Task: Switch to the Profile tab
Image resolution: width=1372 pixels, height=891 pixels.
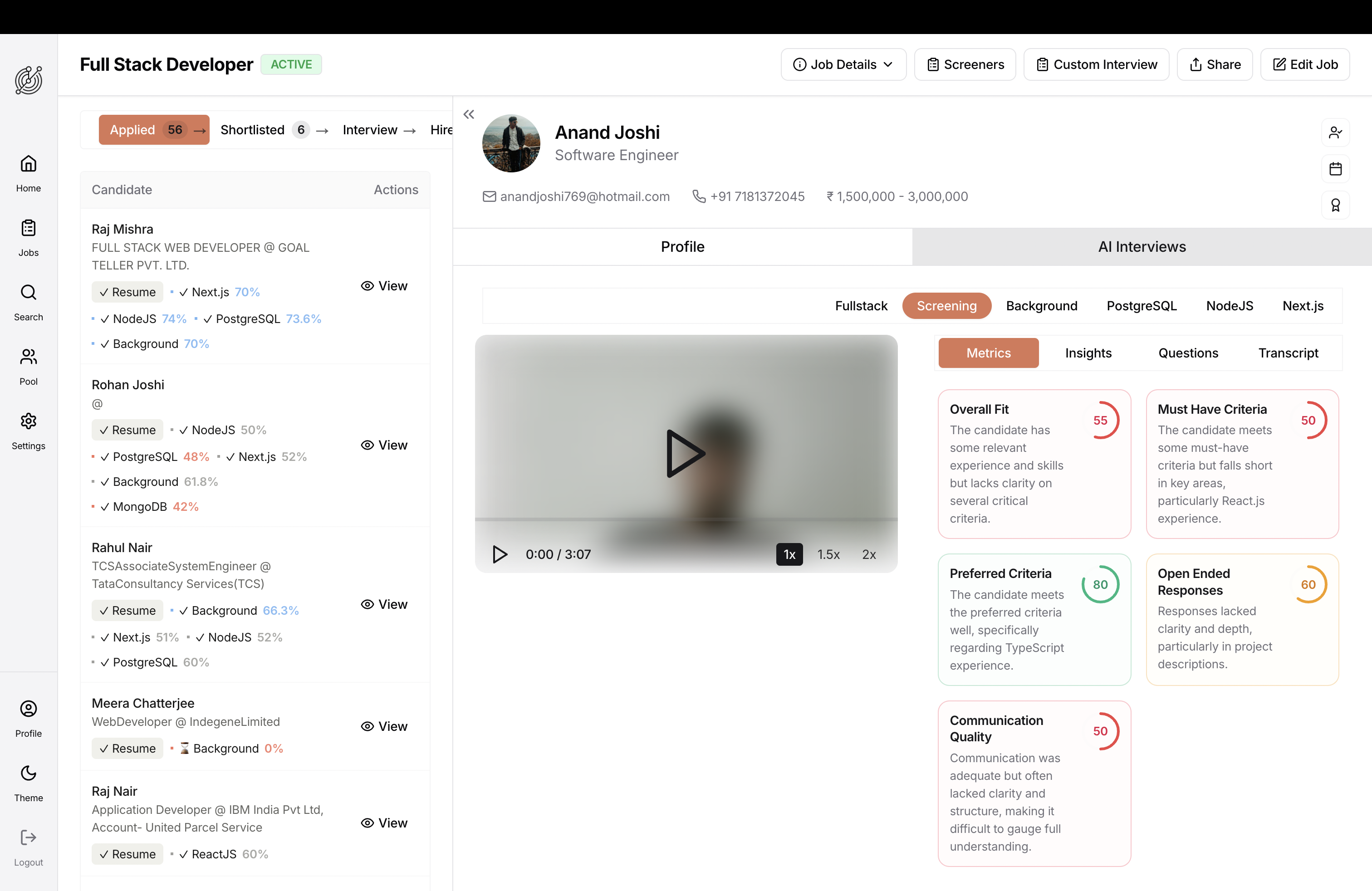Action: (682, 247)
